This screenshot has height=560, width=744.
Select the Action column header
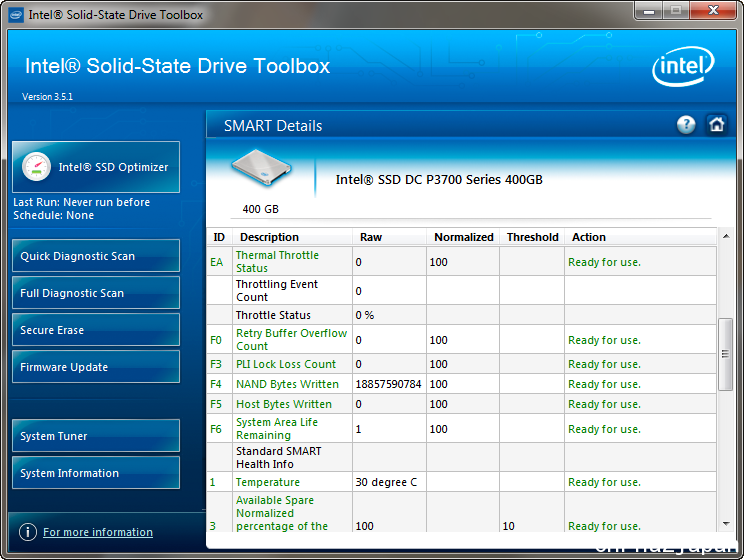(x=640, y=237)
